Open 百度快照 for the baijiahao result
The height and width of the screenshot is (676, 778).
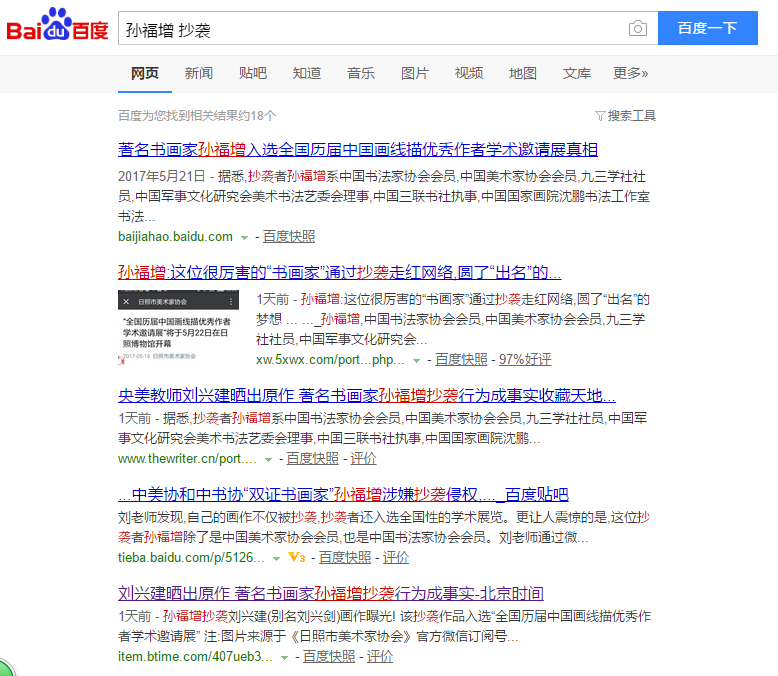(289, 237)
